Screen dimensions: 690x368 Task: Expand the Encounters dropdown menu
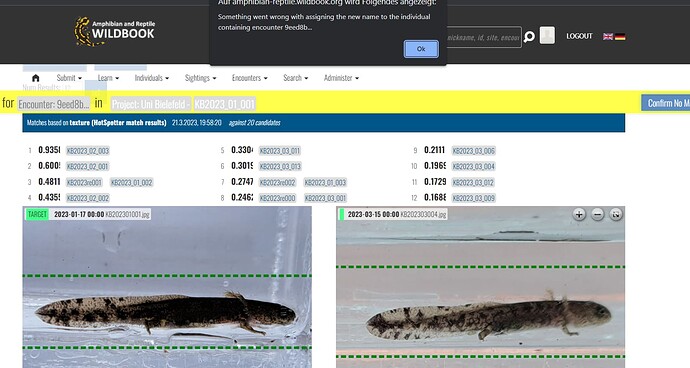[250, 78]
